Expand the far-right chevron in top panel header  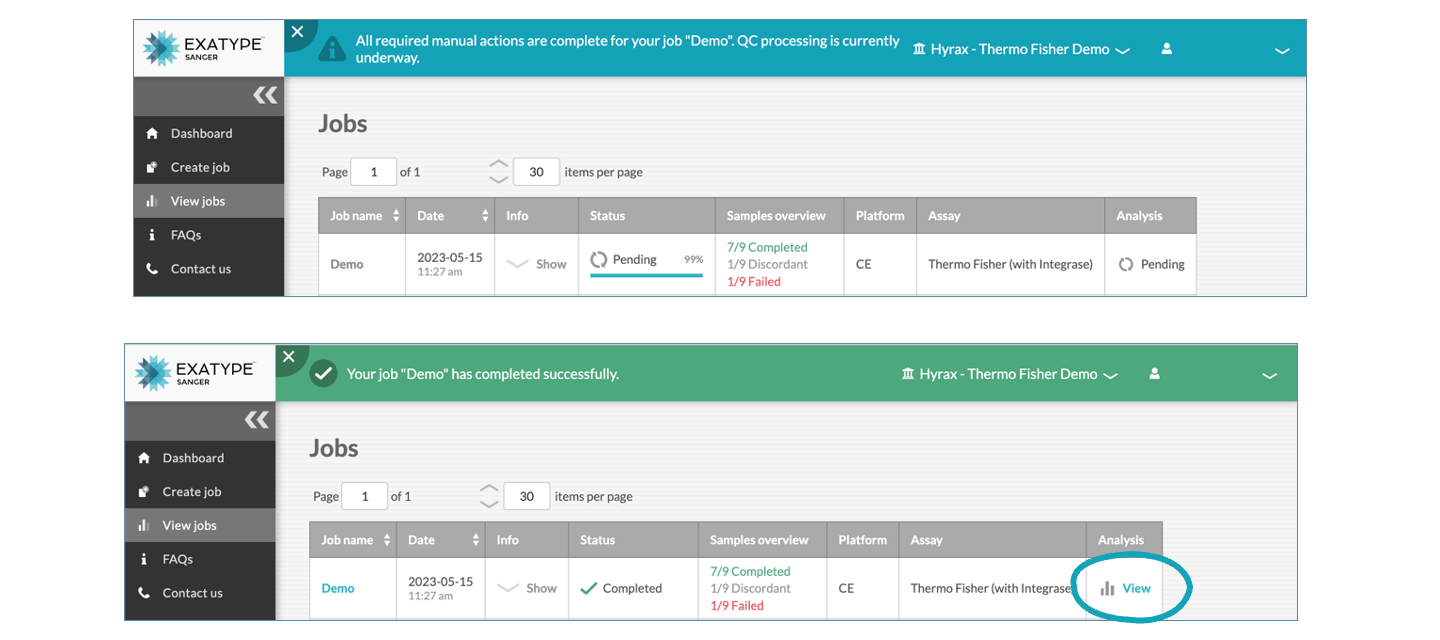pos(1282,50)
